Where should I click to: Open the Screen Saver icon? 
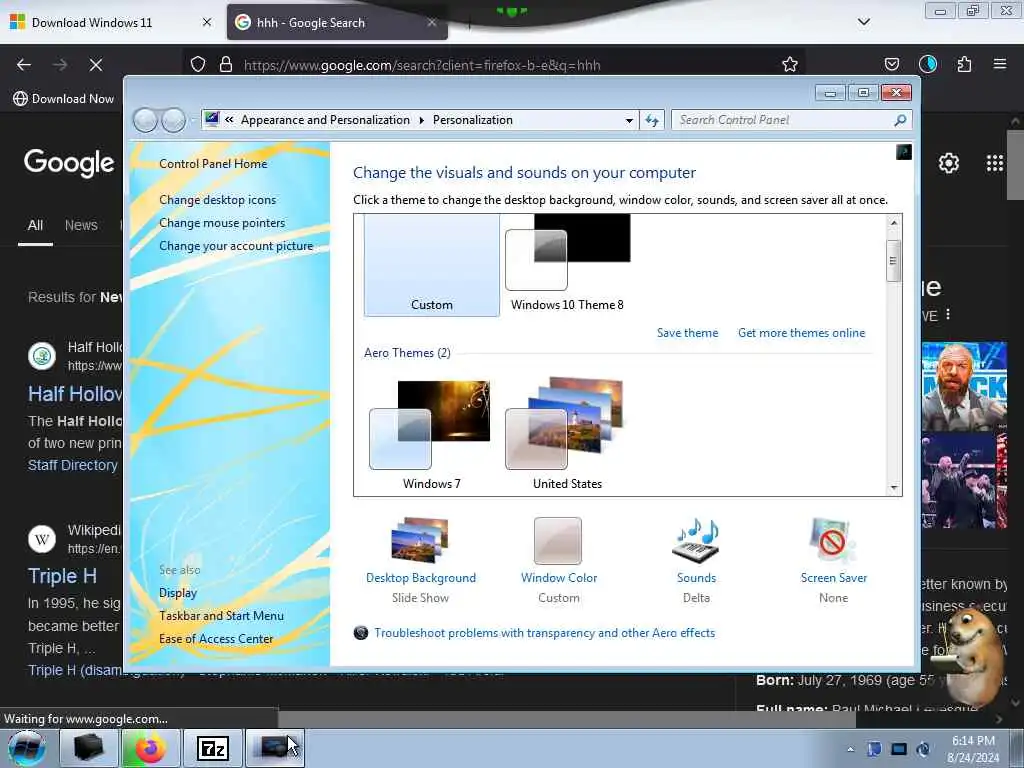point(833,540)
